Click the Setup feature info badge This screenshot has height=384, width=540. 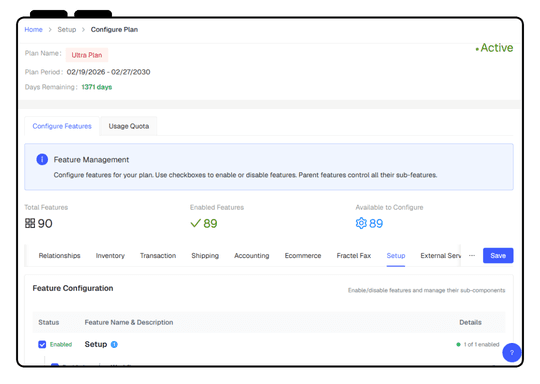coord(114,344)
